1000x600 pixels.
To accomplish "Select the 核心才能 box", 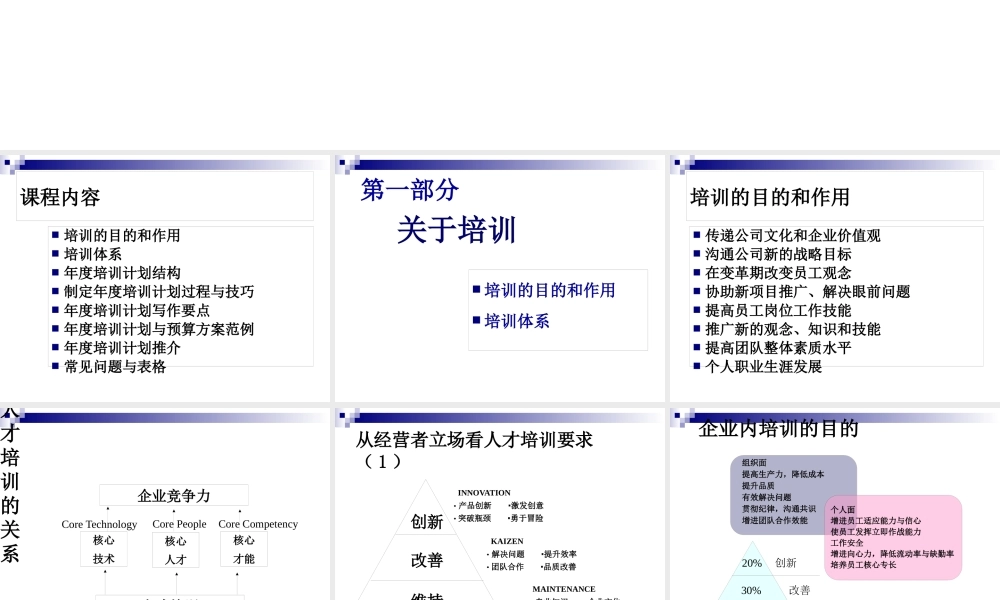I will (x=244, y=549).
